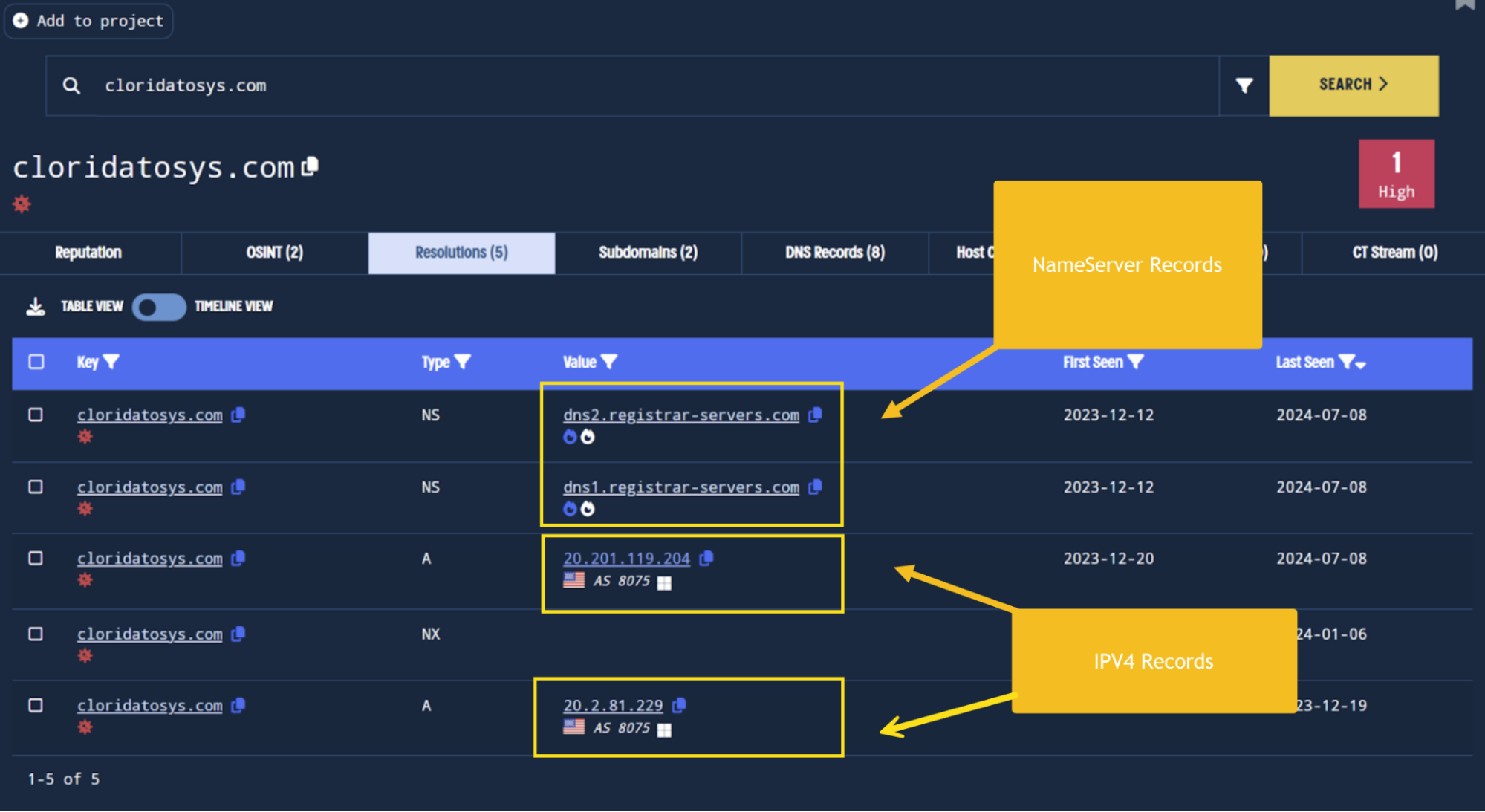Download the table with the download icon

click(x=36, y=306)
